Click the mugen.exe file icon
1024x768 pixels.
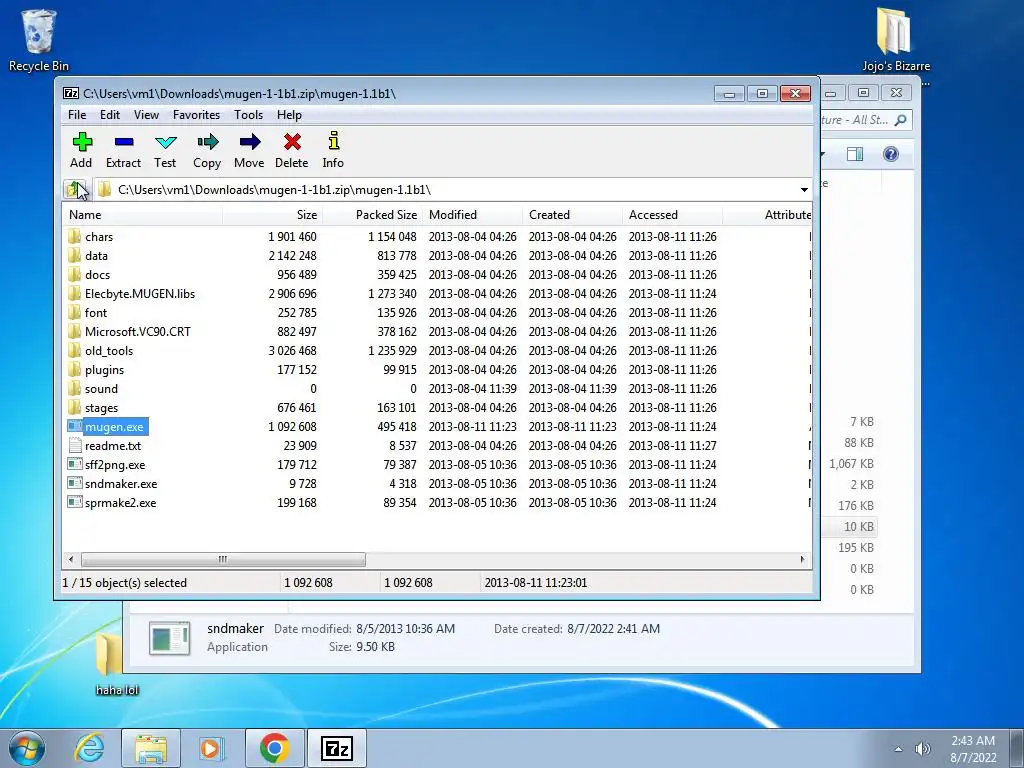tap(74, 426)
